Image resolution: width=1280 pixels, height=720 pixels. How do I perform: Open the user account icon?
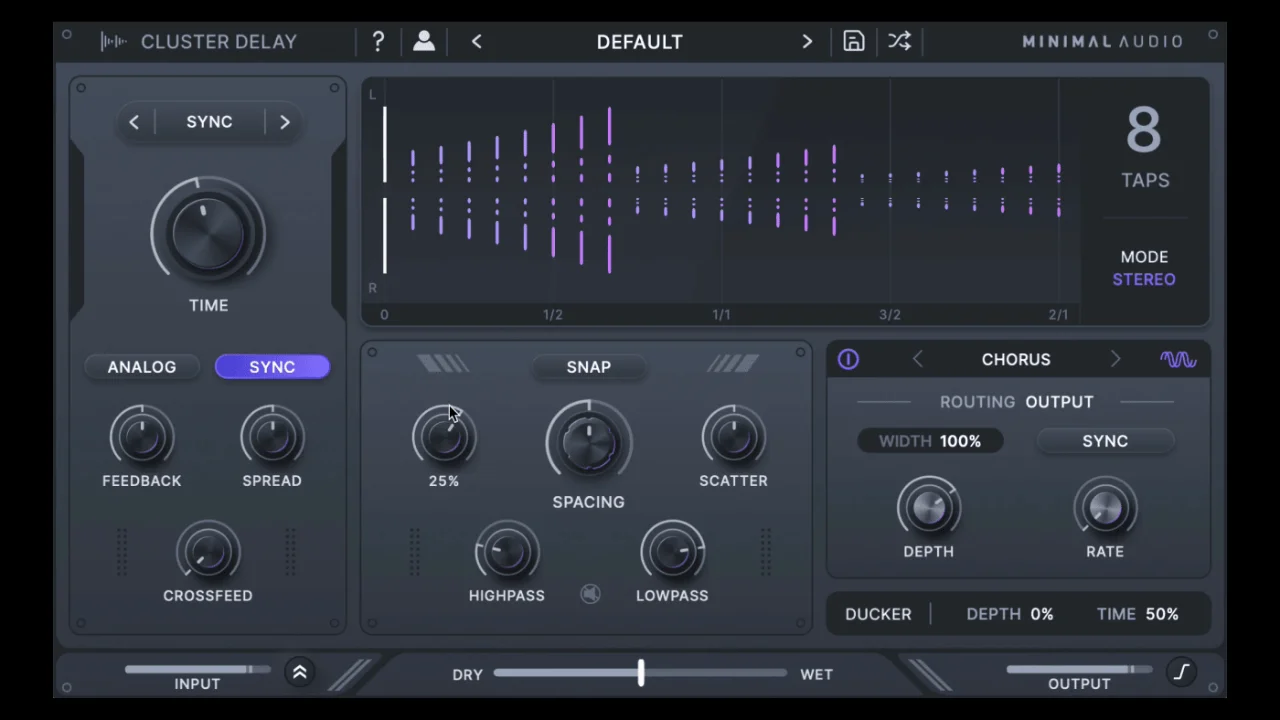tap(424, 41)
